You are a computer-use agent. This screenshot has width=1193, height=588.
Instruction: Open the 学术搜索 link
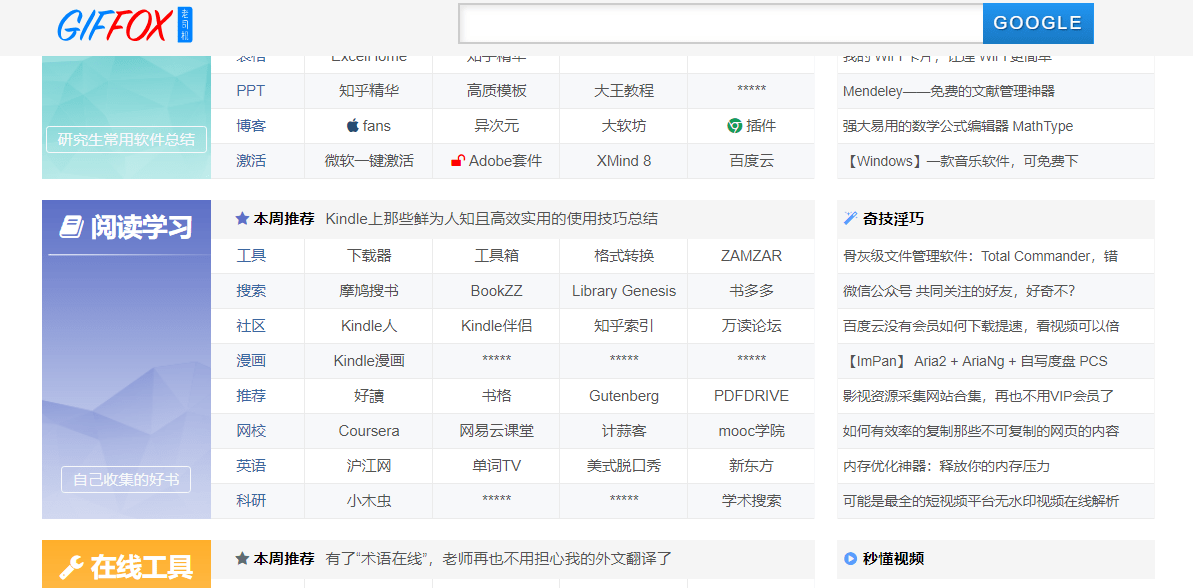point(751,501)
